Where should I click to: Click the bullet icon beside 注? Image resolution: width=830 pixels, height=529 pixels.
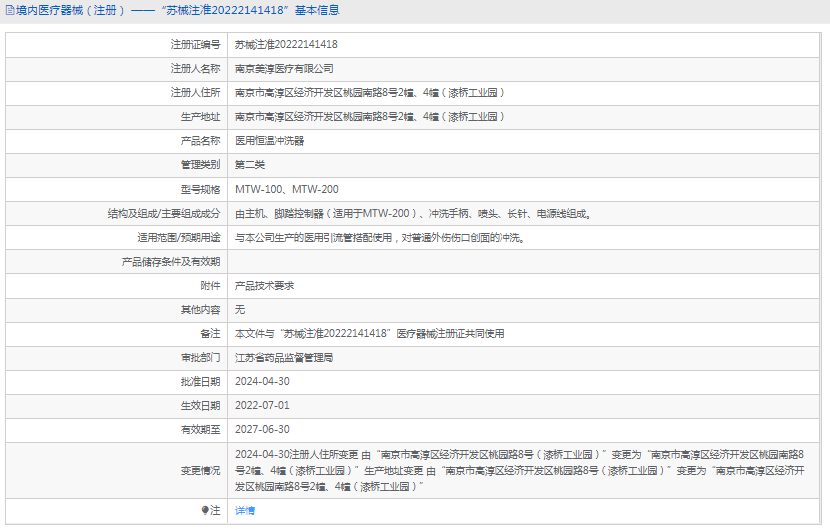(205, 510)
